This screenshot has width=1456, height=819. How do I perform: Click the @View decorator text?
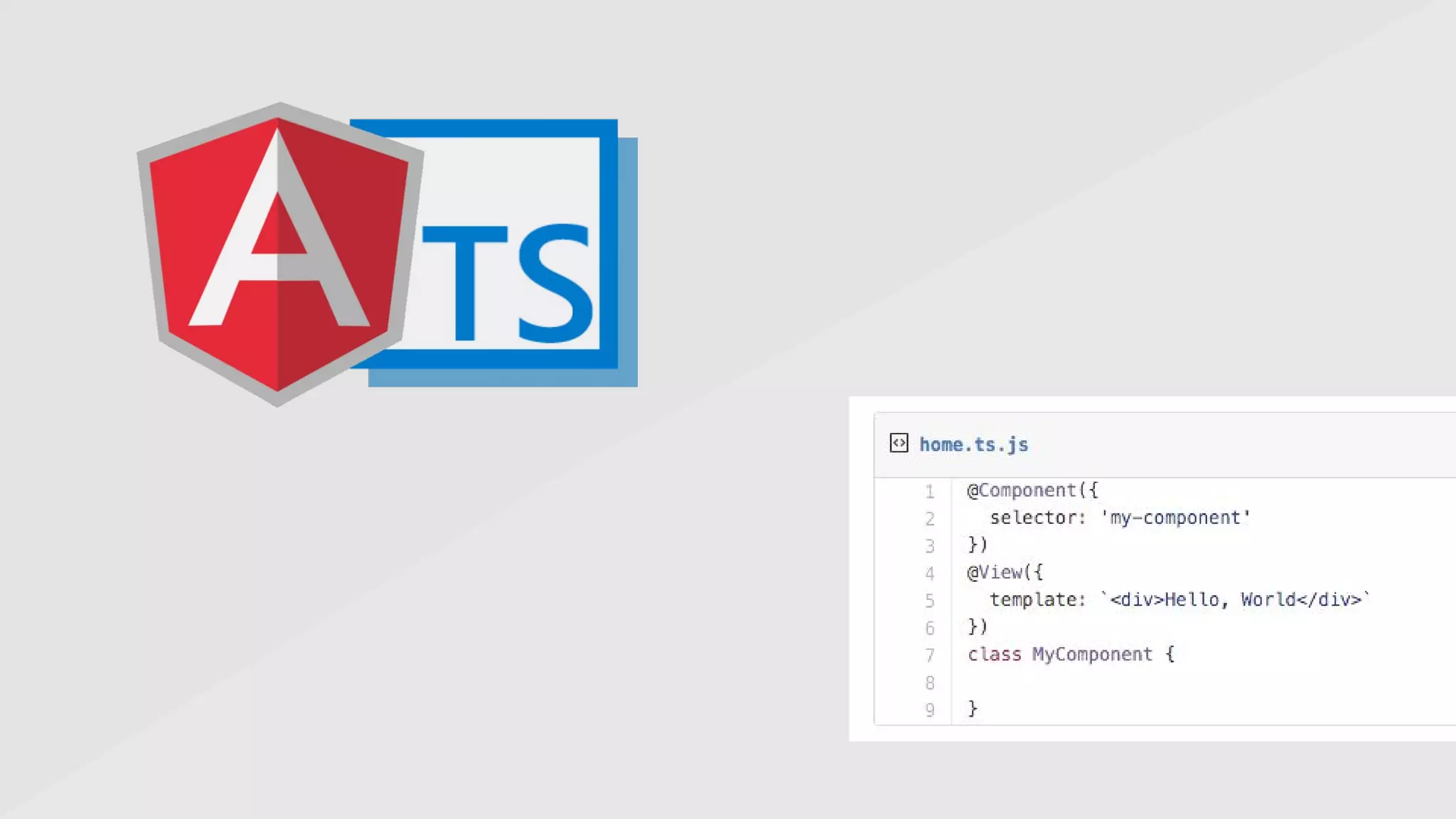click(995, 572)
